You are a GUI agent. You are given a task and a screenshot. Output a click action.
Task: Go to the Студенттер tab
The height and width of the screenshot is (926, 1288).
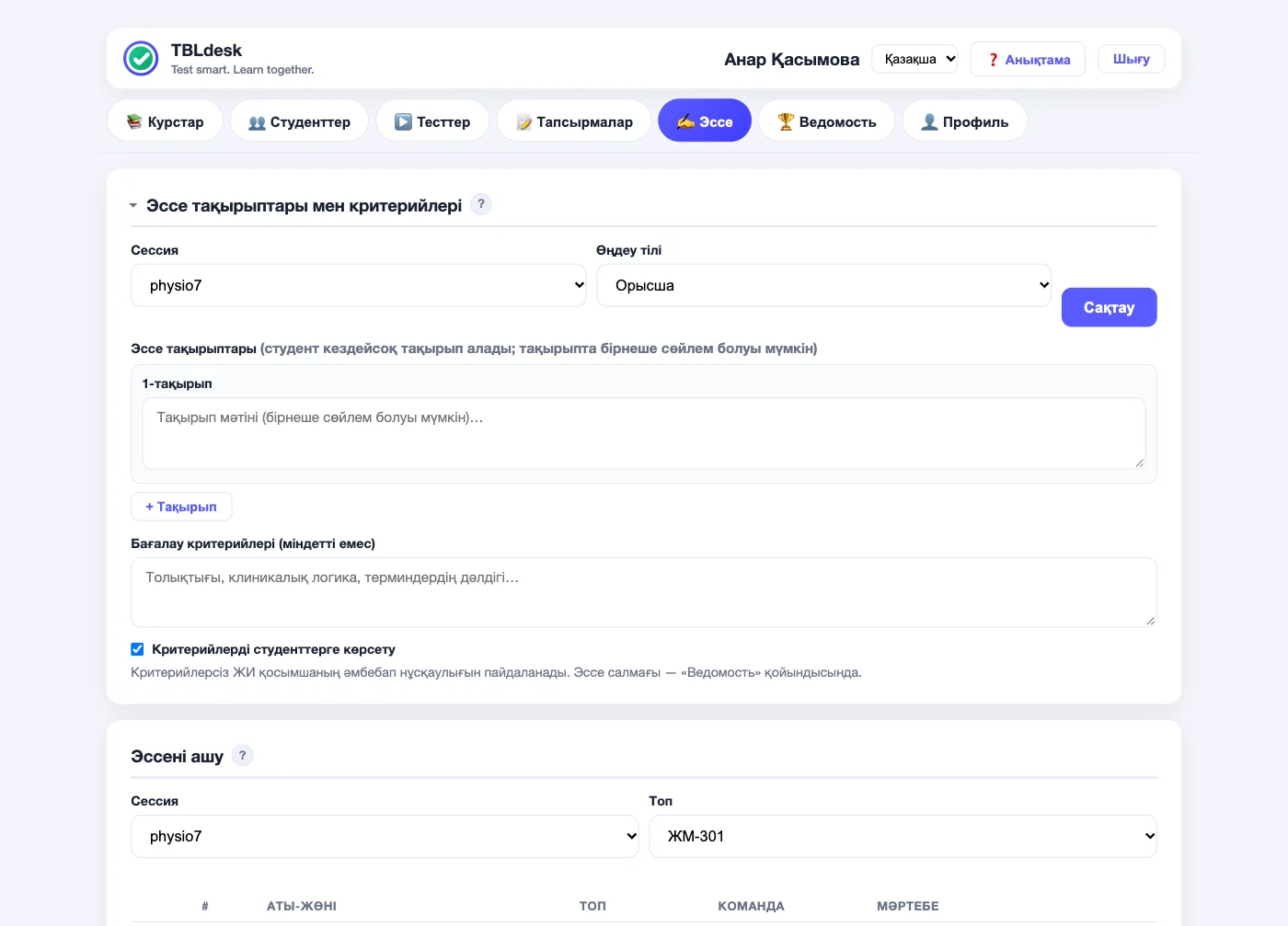(x=299, y=121)
